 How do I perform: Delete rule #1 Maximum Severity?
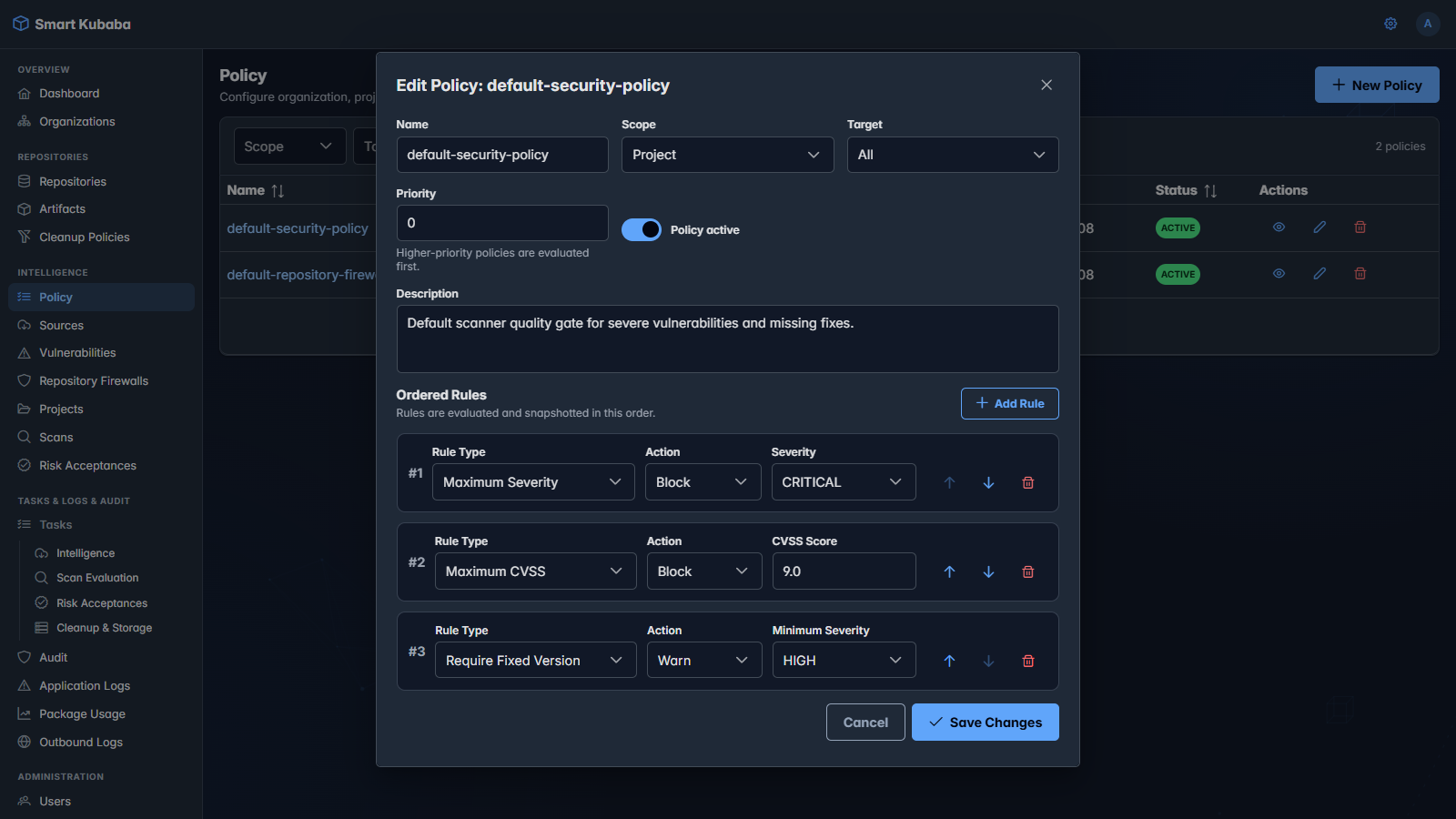tap(1028, 482)
